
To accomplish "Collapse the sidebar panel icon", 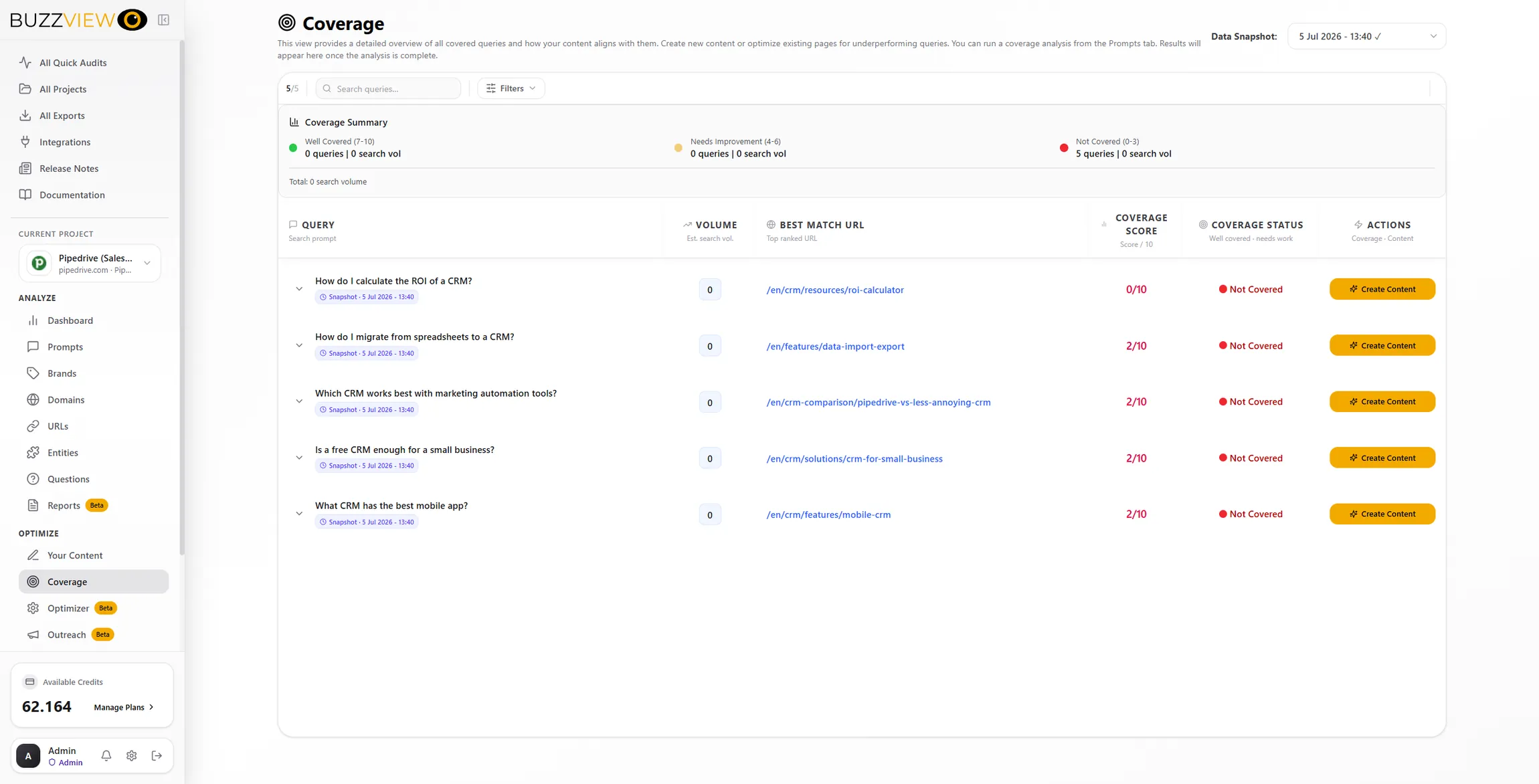I will pos(163,20).
